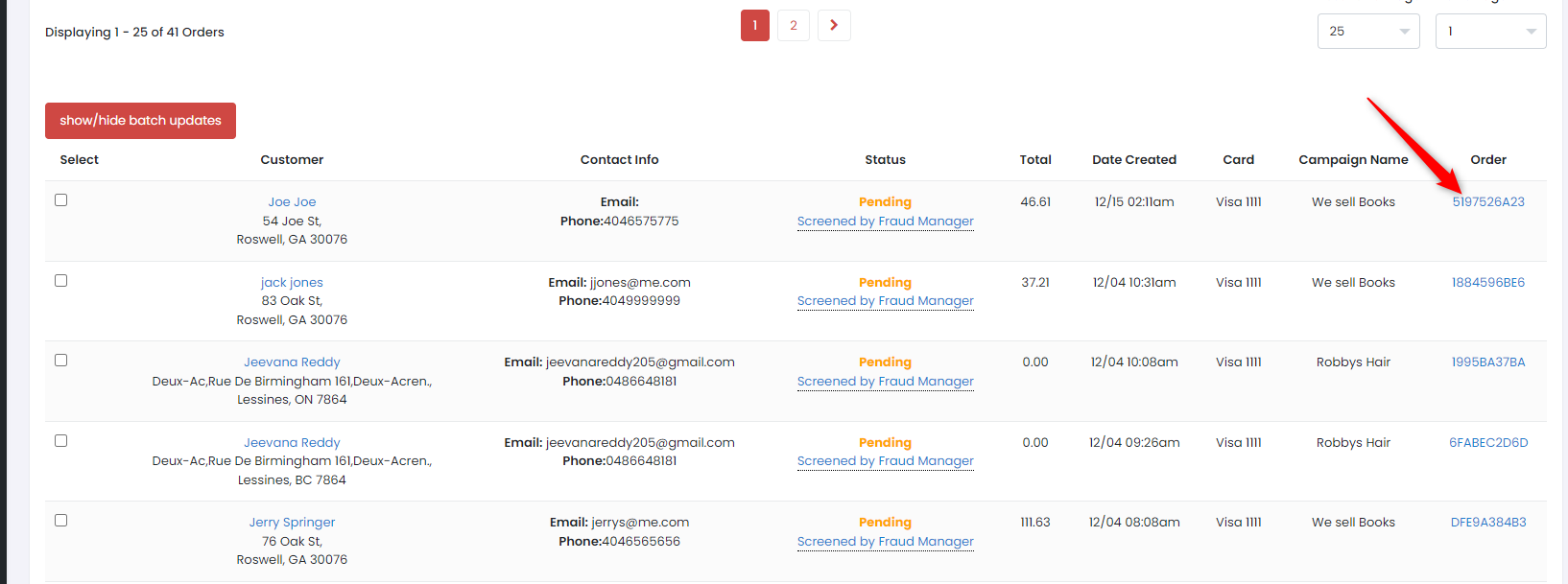The height and width of the screenshot is (584, 1568).
Task: Select the jack jones order checkbox
Action: (61, 281)
